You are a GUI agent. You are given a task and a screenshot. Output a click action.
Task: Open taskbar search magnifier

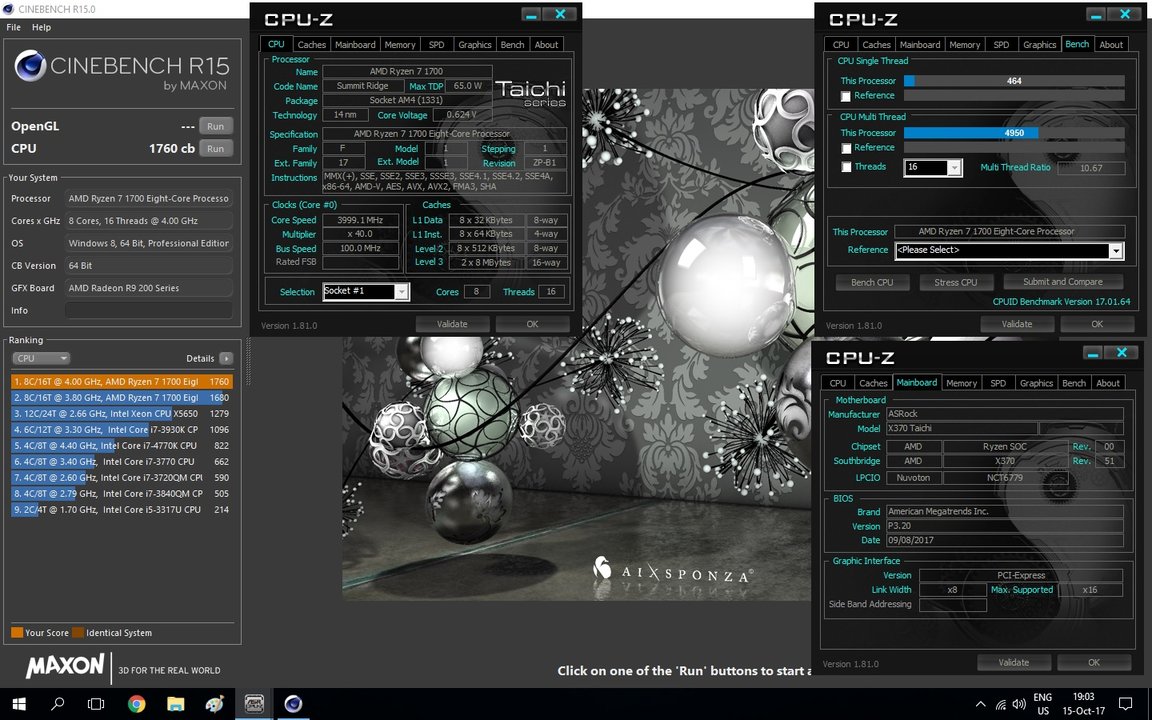pos(57,704)
